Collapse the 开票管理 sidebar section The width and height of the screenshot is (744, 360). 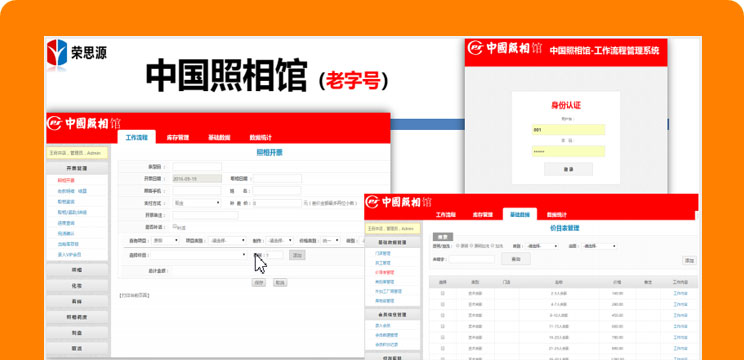coord(77,168)
